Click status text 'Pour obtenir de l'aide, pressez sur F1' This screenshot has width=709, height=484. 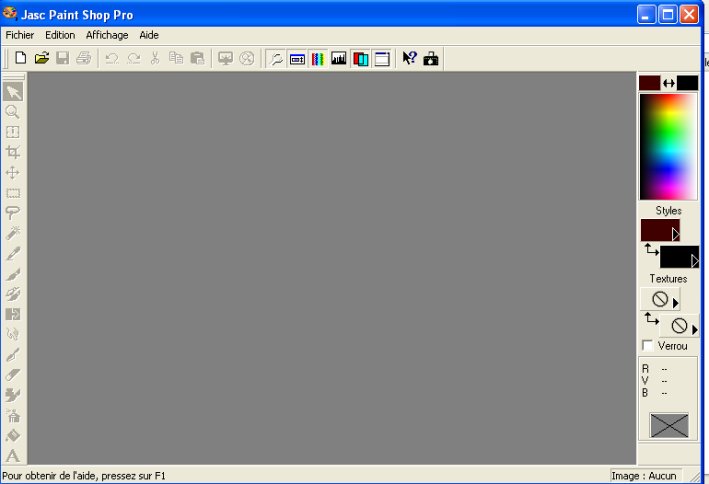84,476
